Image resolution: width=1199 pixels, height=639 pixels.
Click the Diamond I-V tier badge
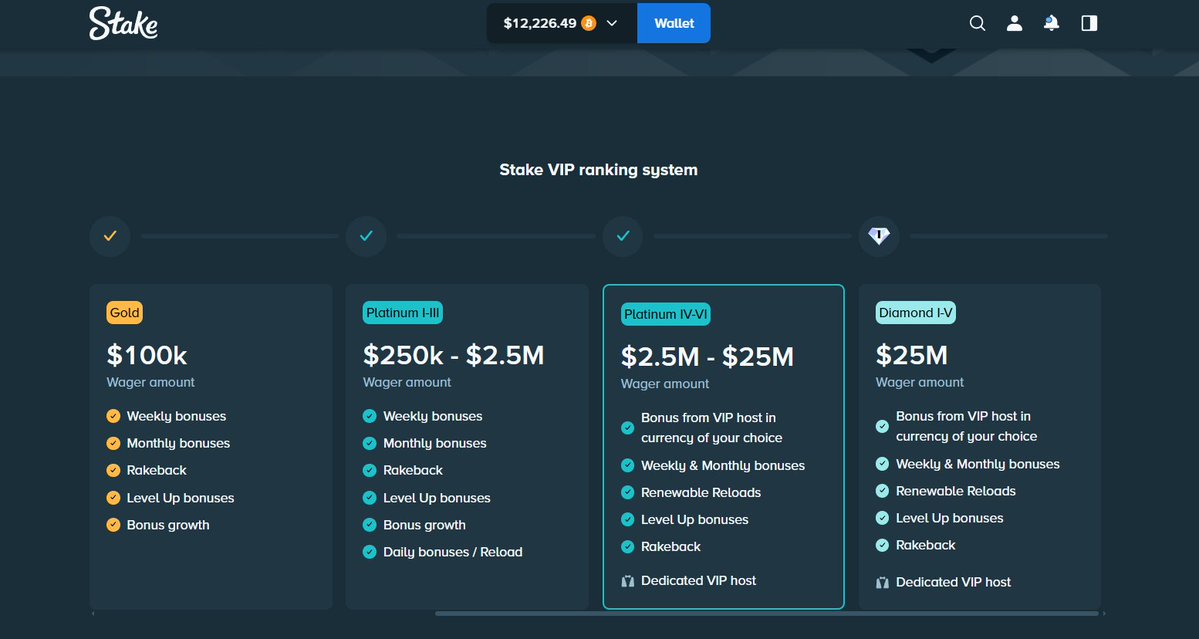tap(915, 313)
